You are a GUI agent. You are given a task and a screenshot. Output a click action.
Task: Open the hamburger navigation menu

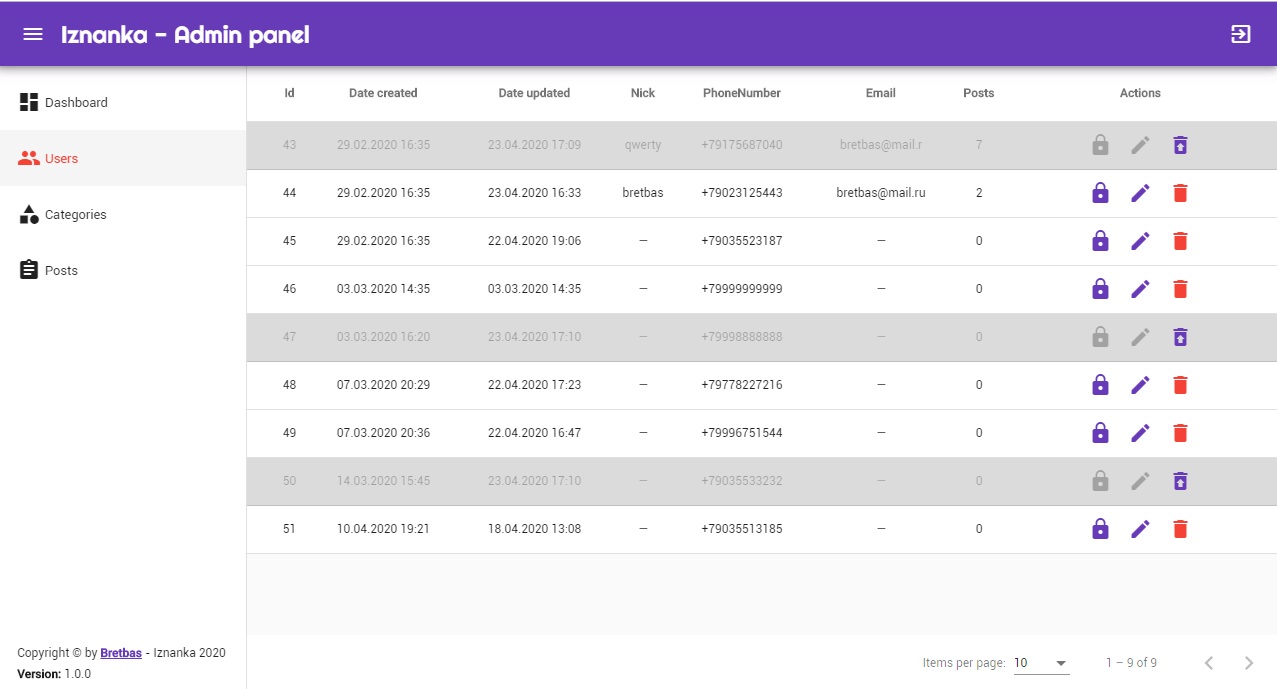33,34
